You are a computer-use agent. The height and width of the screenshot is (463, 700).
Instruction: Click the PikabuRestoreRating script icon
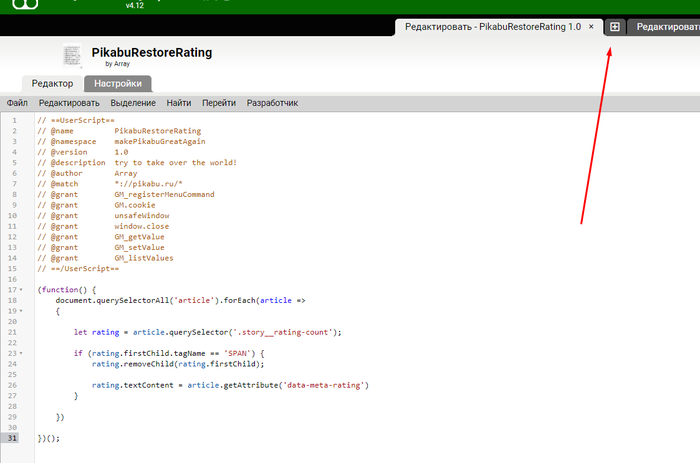pos(71,55)
